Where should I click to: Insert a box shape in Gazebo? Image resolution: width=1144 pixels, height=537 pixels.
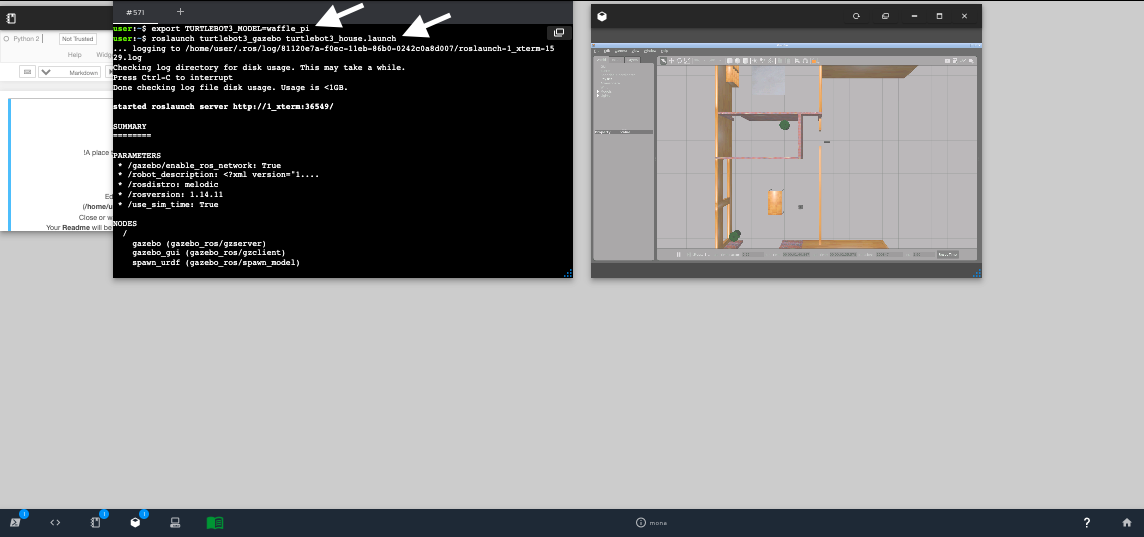tap(730, 61)
